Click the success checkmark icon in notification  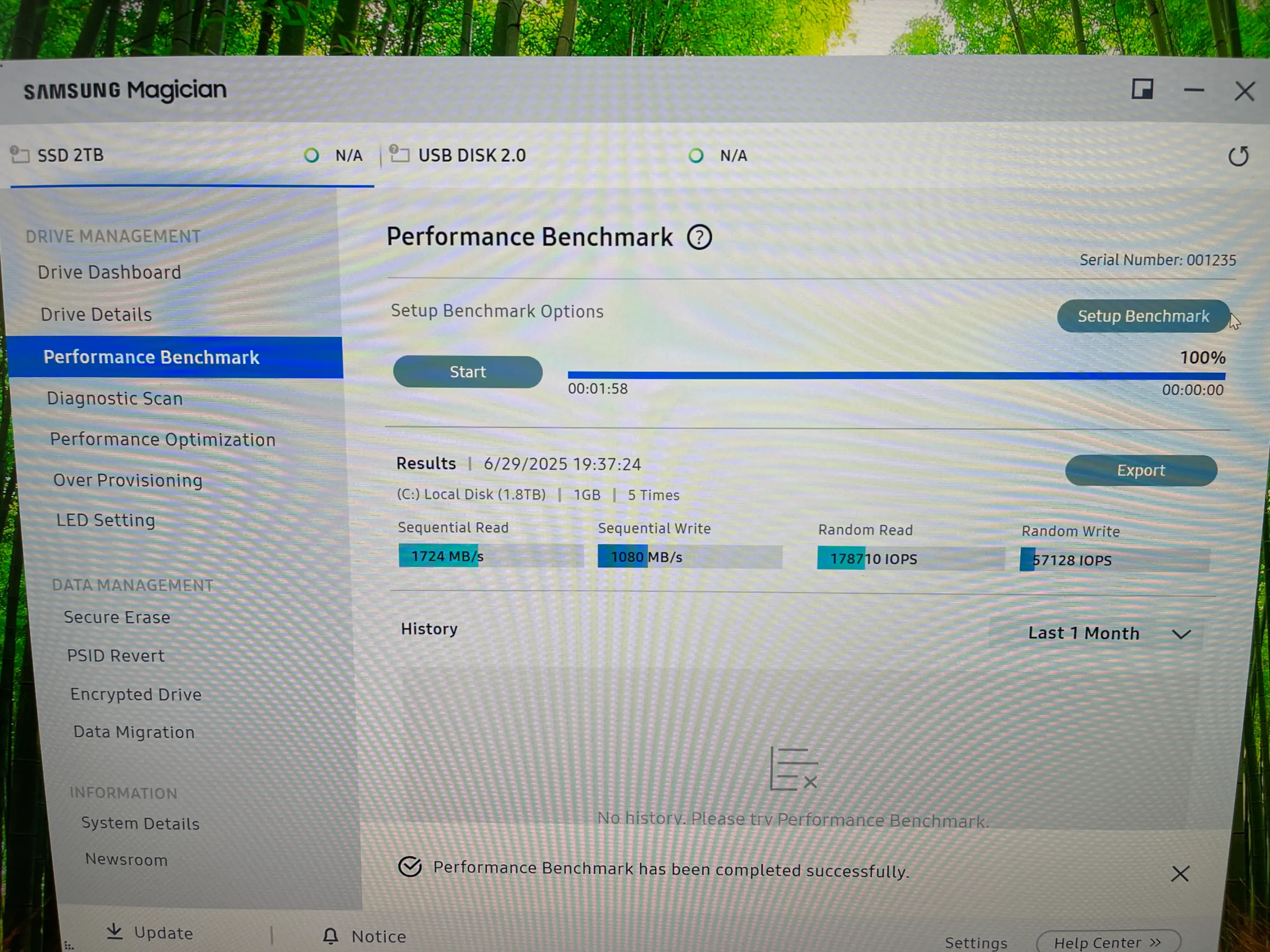[x=410, y=866]
